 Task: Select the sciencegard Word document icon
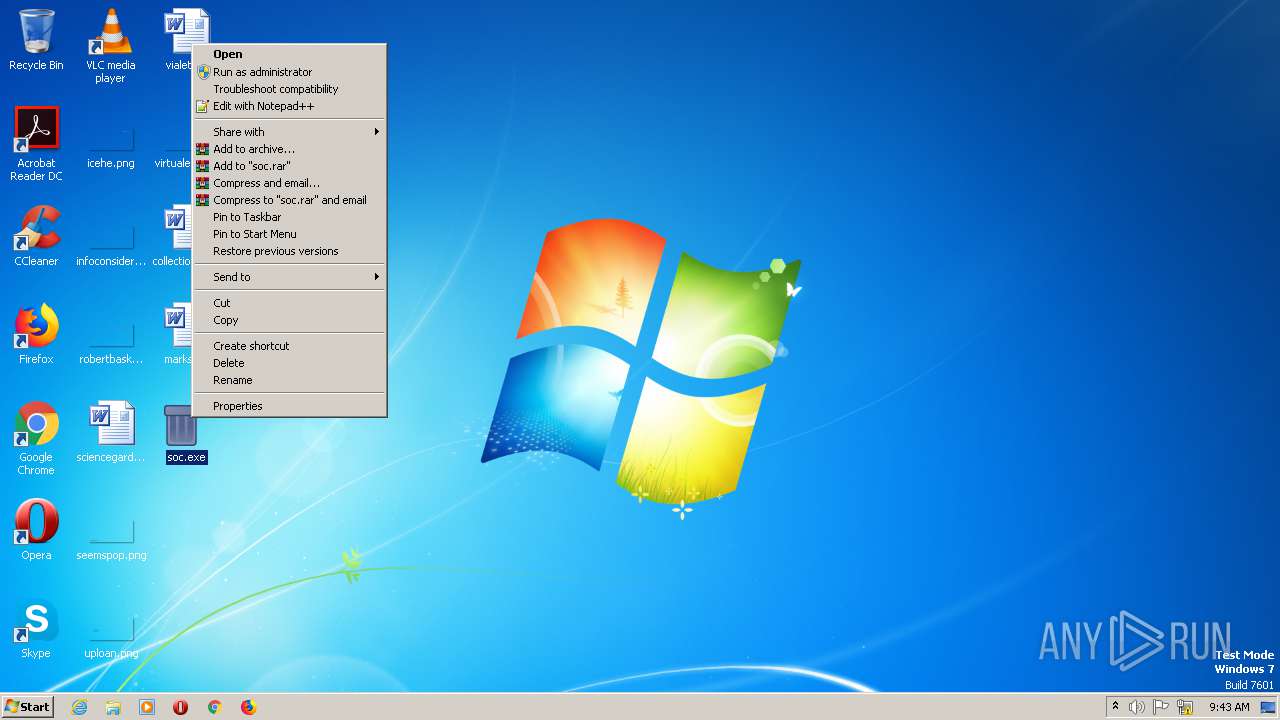point(110,432)
